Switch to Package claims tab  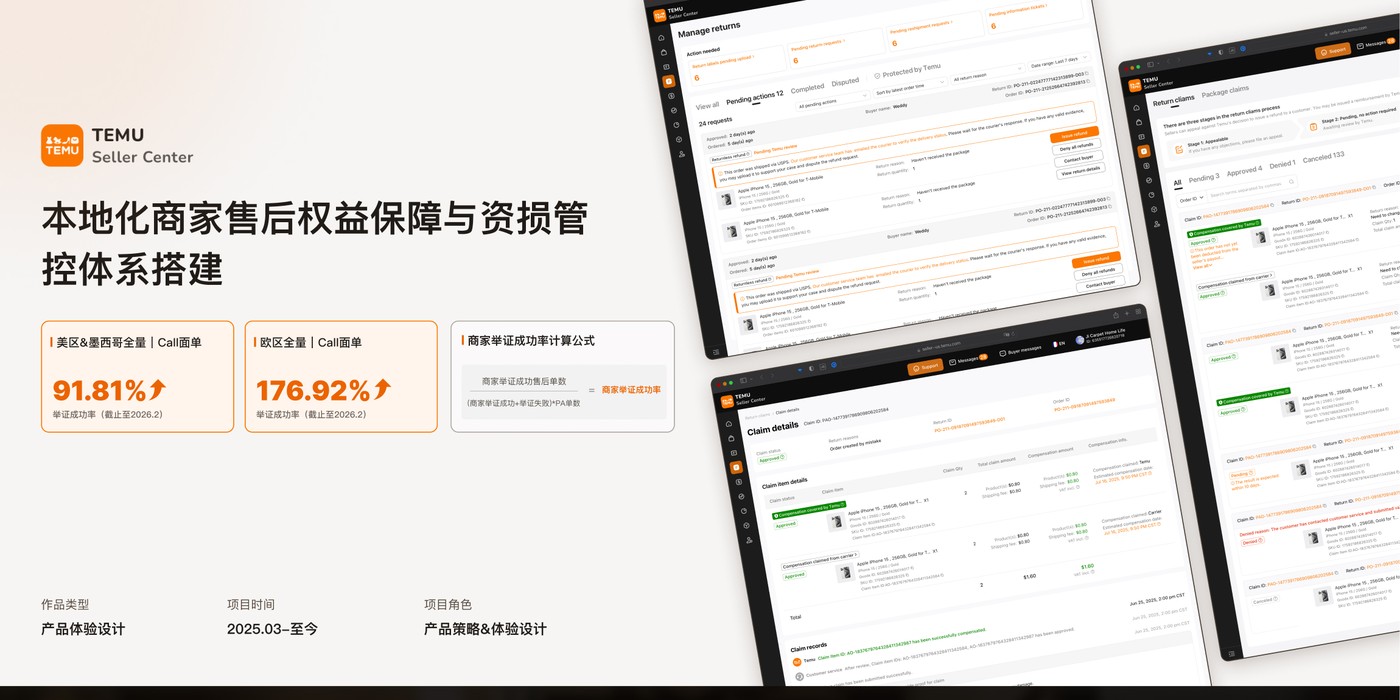tap(1225, 91)
